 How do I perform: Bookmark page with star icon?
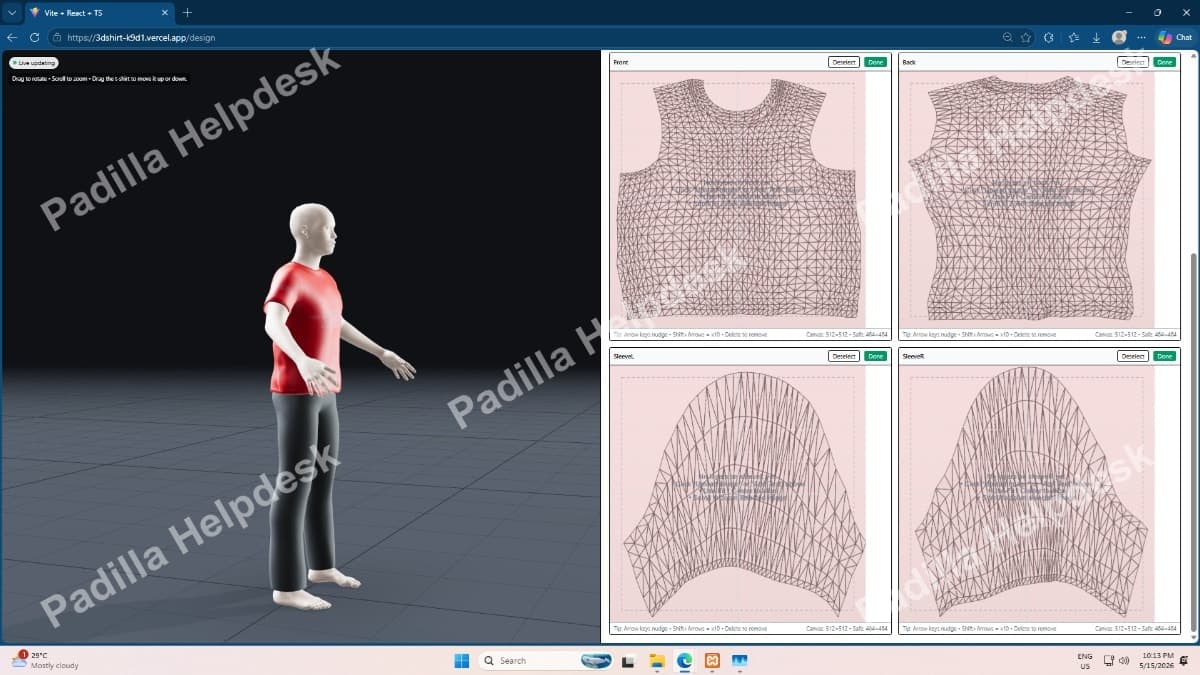[1026, 37]
